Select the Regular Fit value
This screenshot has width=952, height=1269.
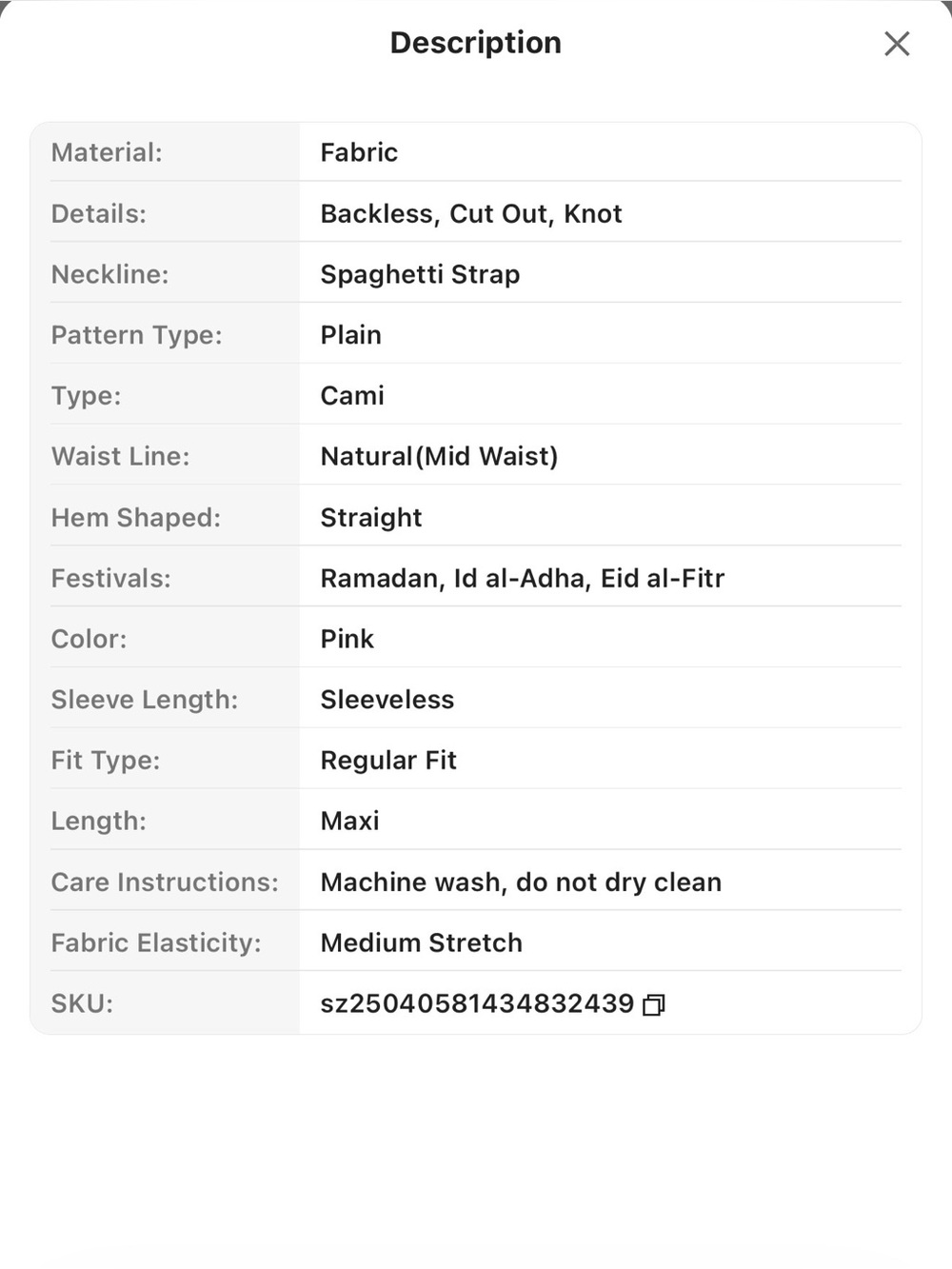tap(388, 761)
